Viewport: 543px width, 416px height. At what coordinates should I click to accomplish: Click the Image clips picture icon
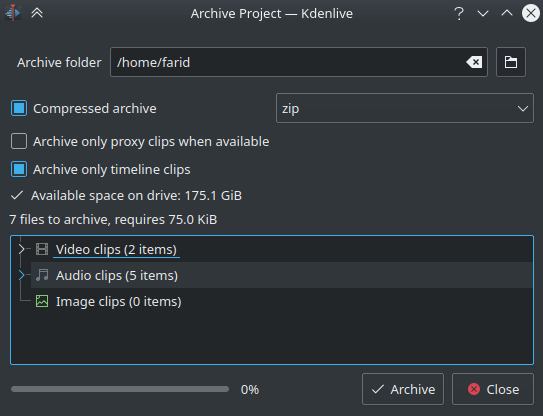[x=42, y=301]
